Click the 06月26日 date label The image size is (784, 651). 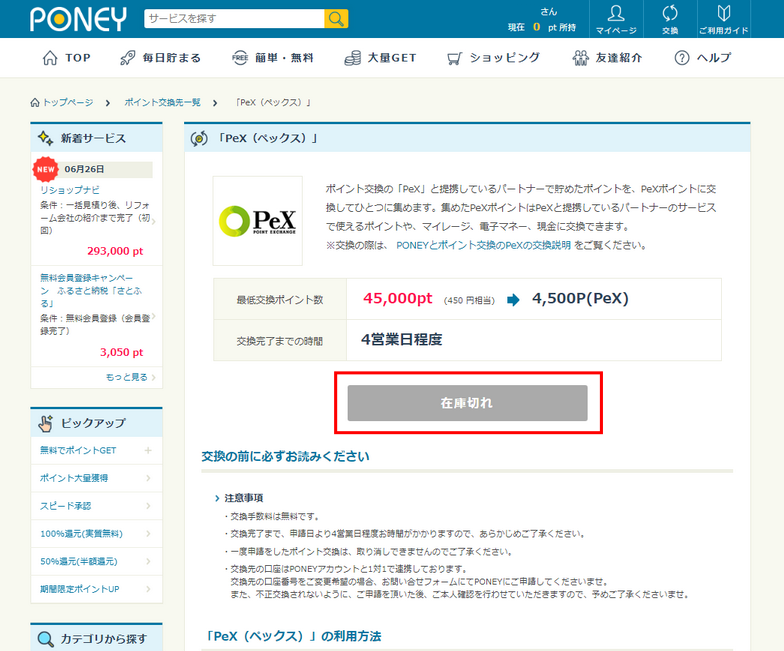coord(84,169)
